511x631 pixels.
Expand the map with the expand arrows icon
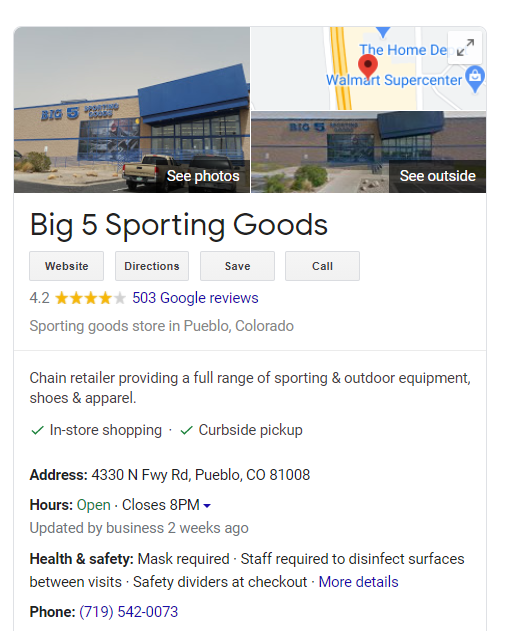click(465, 47)
